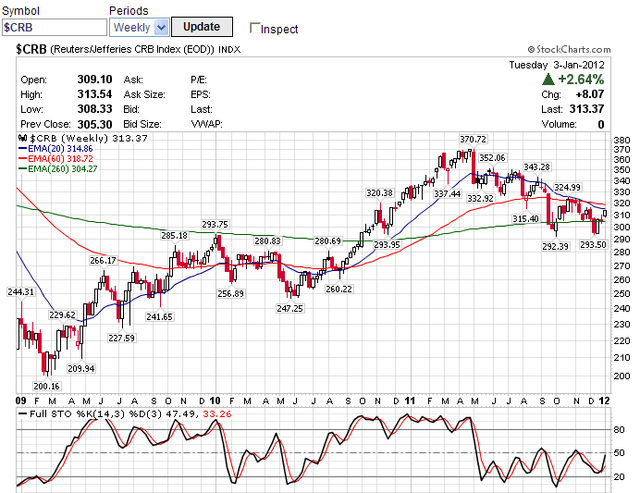Click the 229.62 price label
640x493 pixels.
62,314
